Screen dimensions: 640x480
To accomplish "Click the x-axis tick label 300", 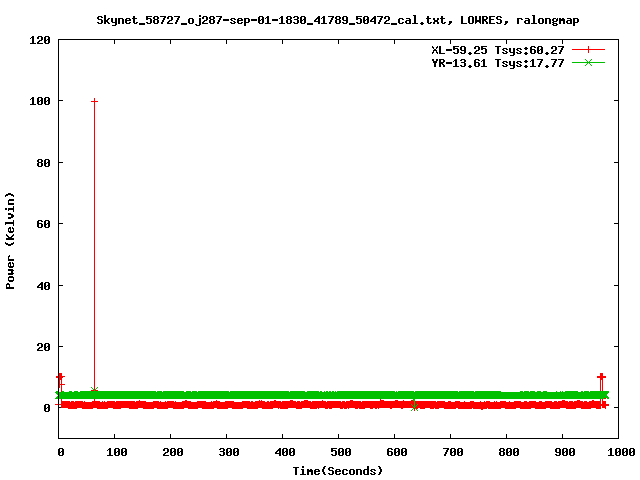I will 229,452.
